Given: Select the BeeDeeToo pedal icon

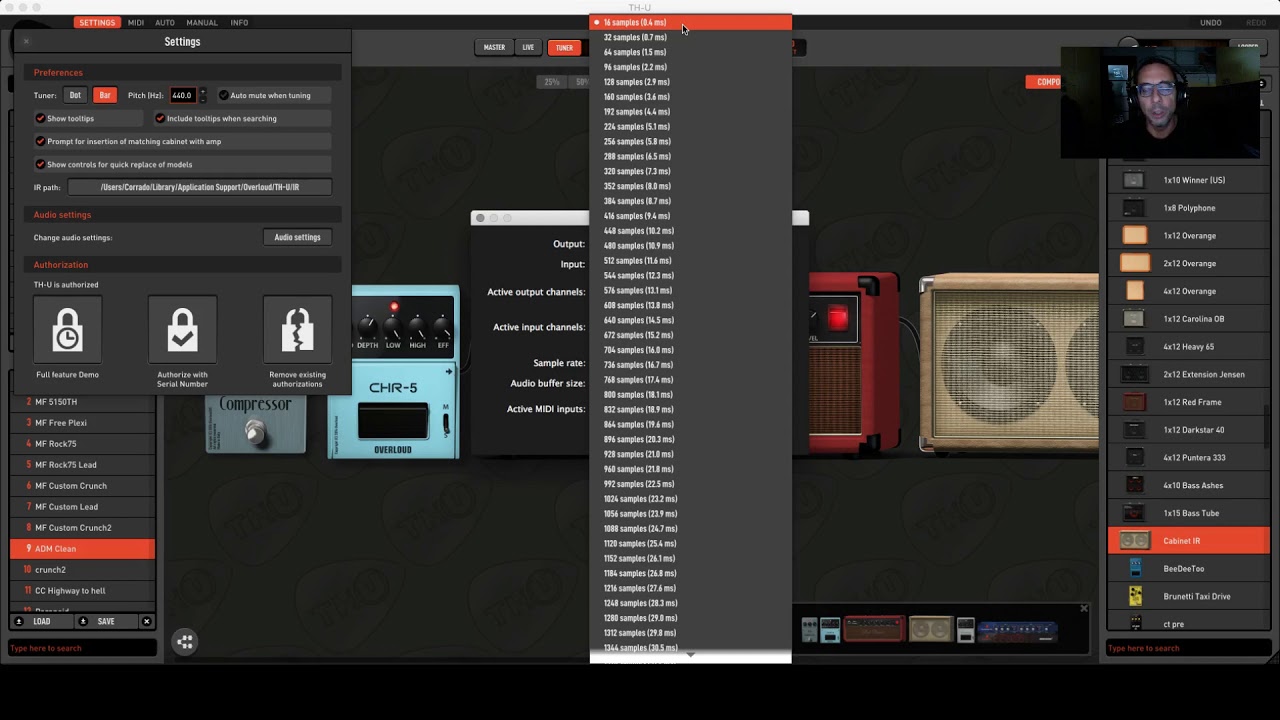Looking at the screenshot, I should [x=1135, y=568].
